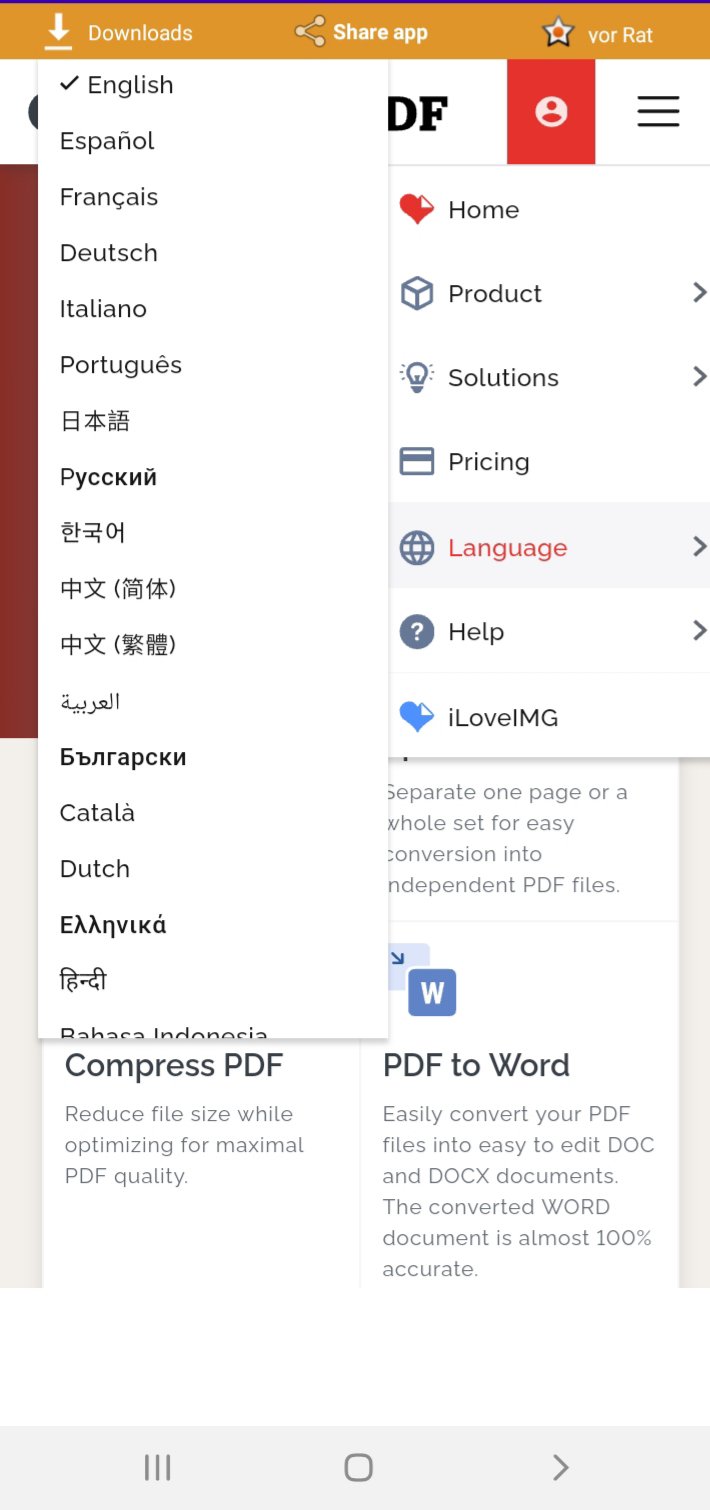Choose 日本語 from language list
Viewport: 710px width, 1510px height.
(213, 421)
